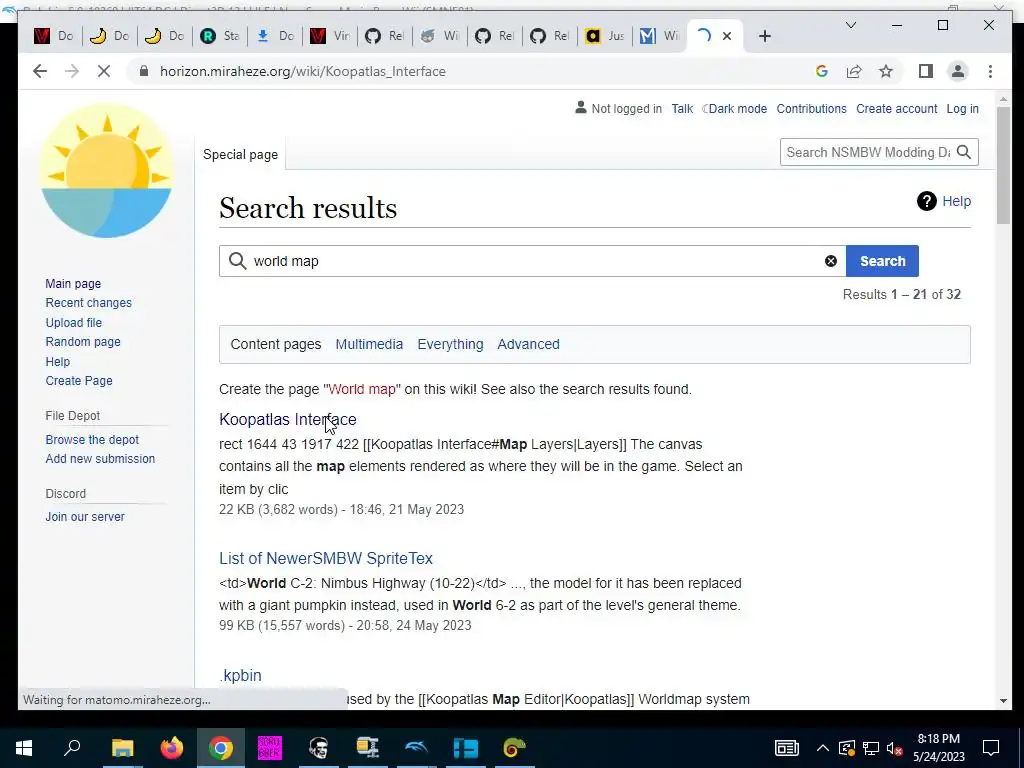
Task: Open the Talk link at top
Action: click(x=682, y=108)
